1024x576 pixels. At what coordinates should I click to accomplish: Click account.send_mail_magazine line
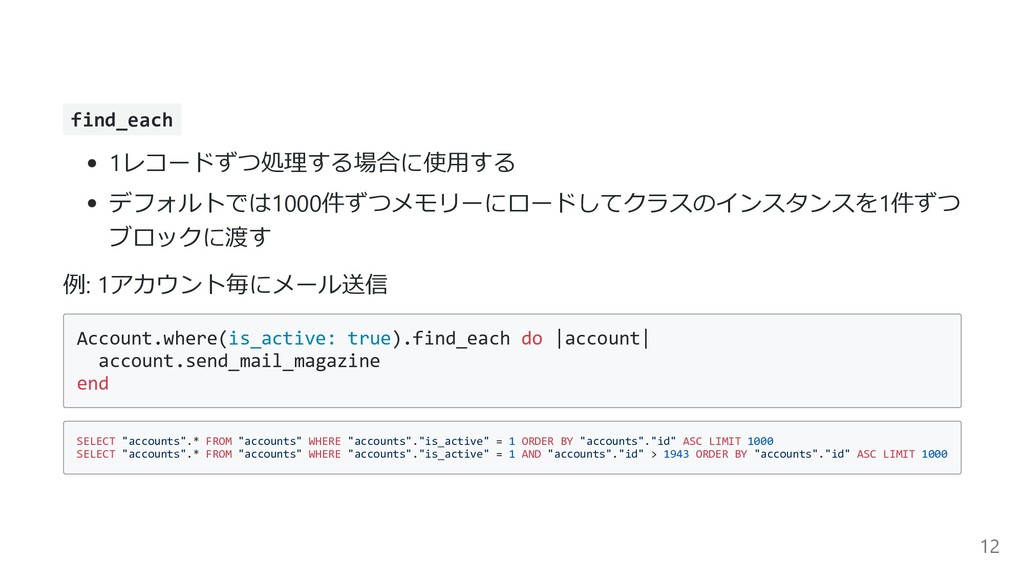[239, 361]
